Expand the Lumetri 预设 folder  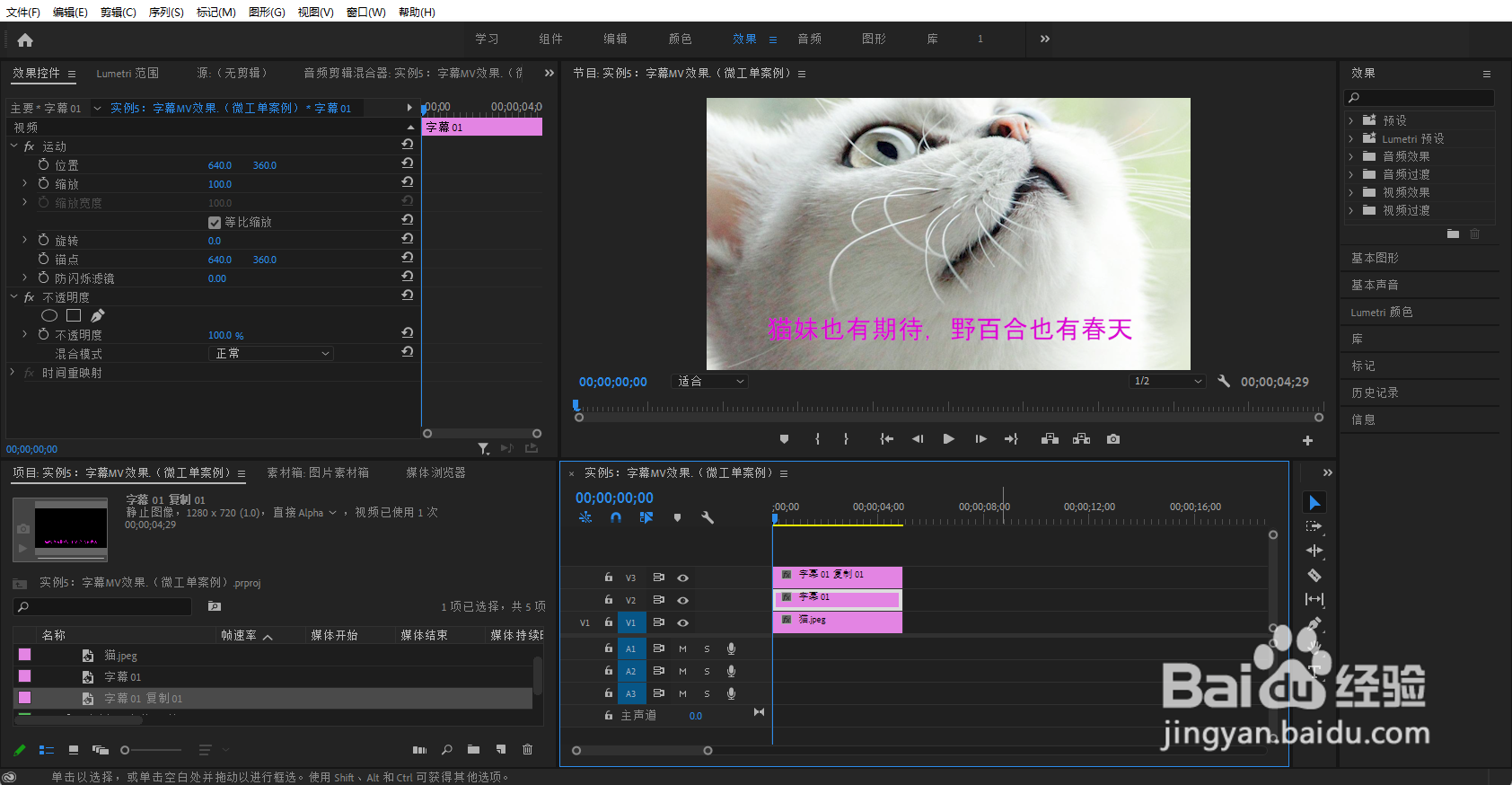point(1350,138)
